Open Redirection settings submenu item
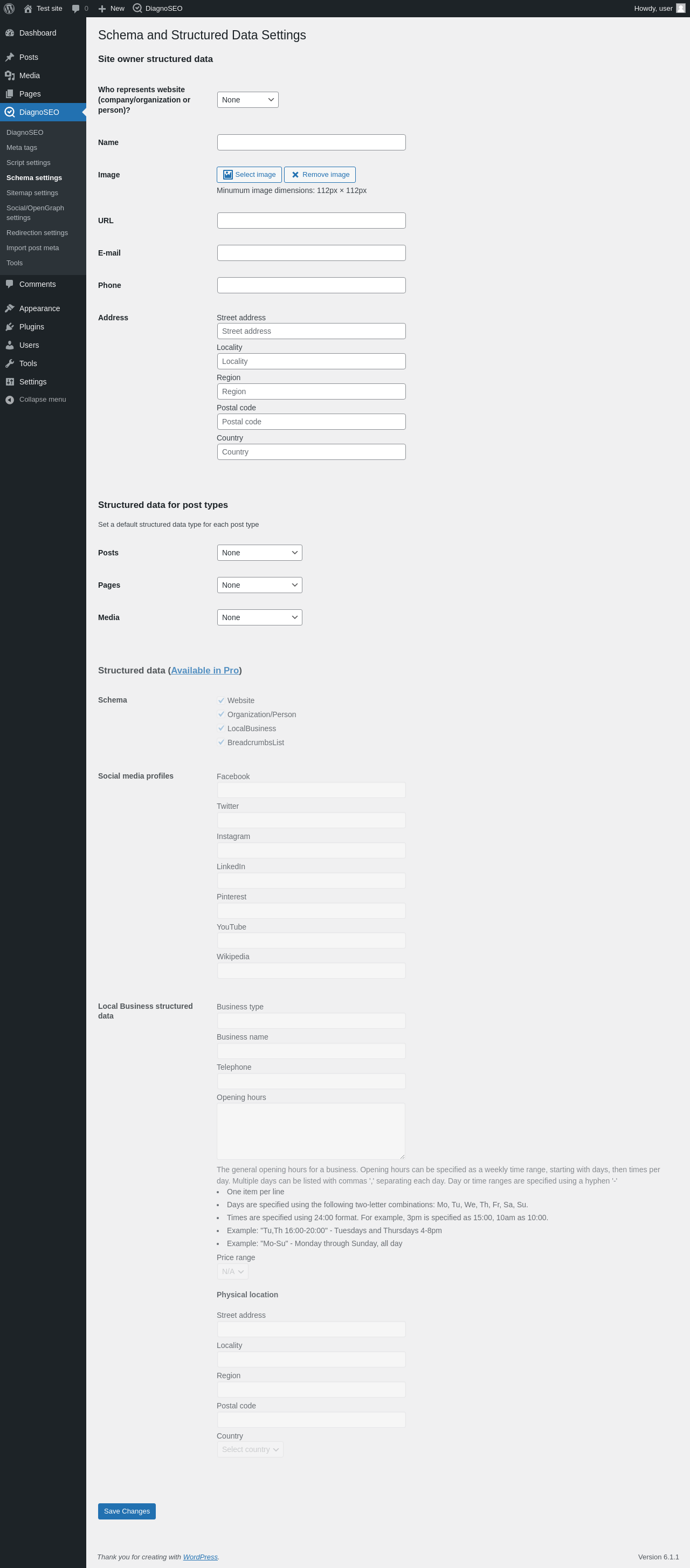690x1568 pixels. (x=37, y=232)
